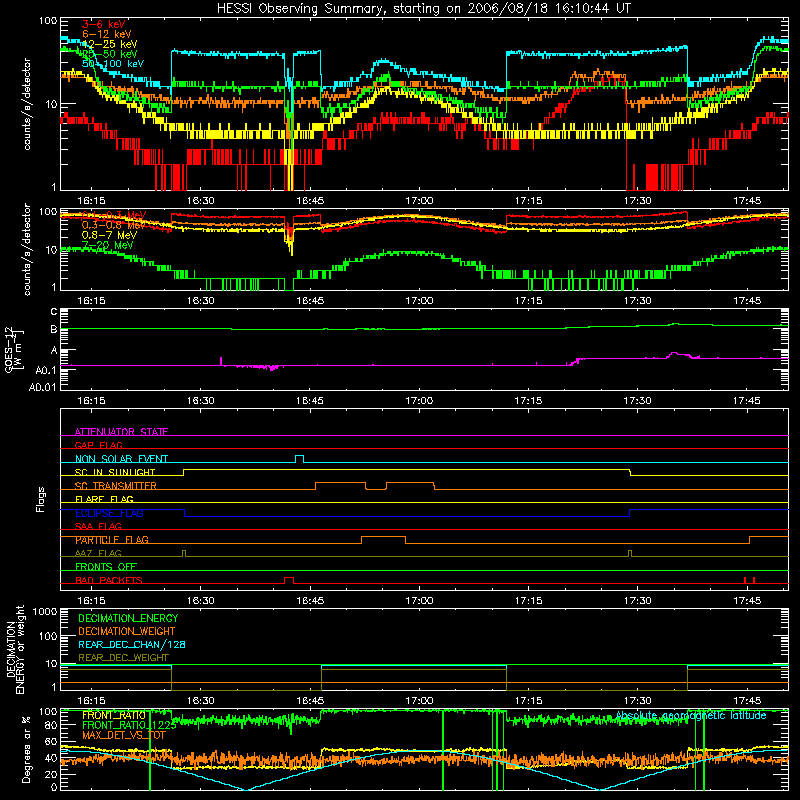Select the REAR_DEC_CHAN/128 legend label

132,644
